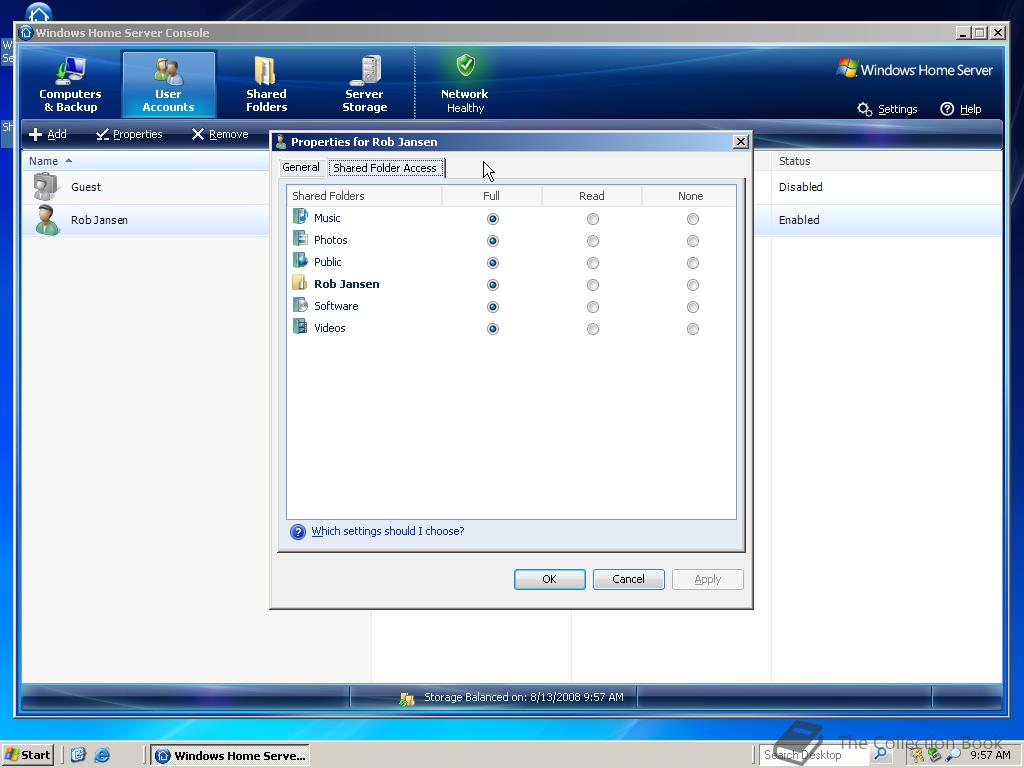Click the desktop search magnifier icon
The image size is (1024, 768).
click(x=880, y=754)
